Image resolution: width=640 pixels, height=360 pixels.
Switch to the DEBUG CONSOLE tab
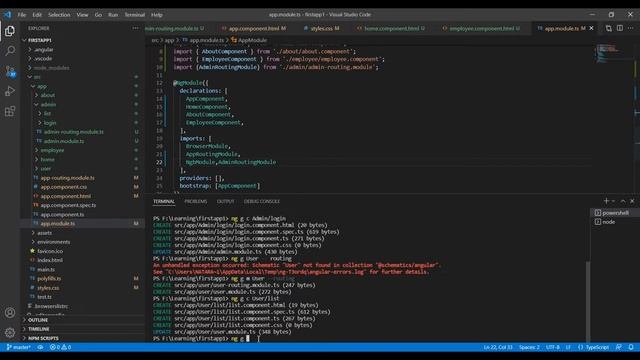pos(262,201)
